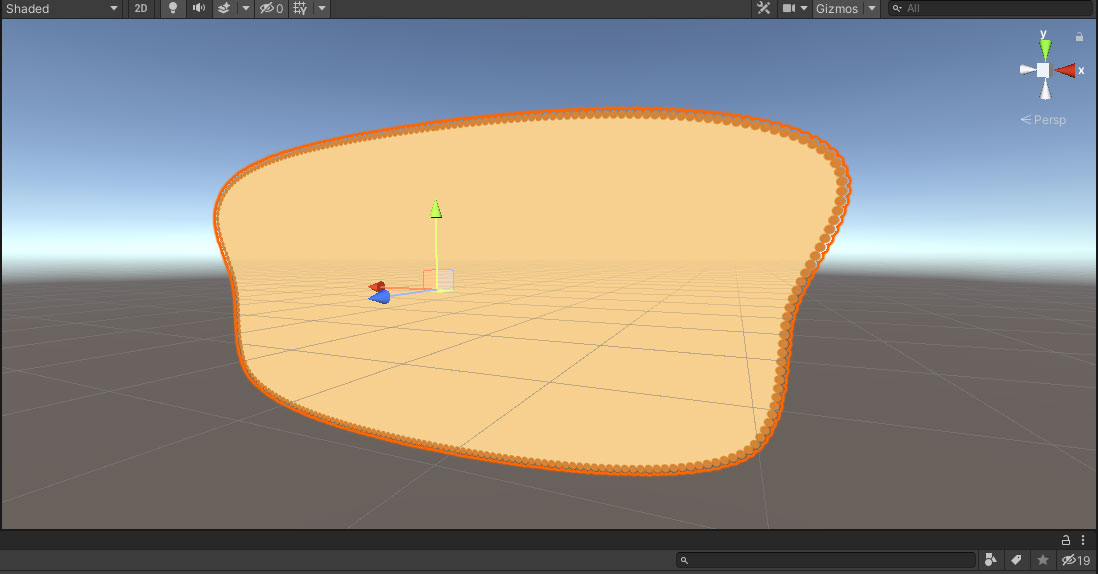Toggle scene lighting with the lightbulb icon
1098x574 pixels.
click(x=173, y=8)
